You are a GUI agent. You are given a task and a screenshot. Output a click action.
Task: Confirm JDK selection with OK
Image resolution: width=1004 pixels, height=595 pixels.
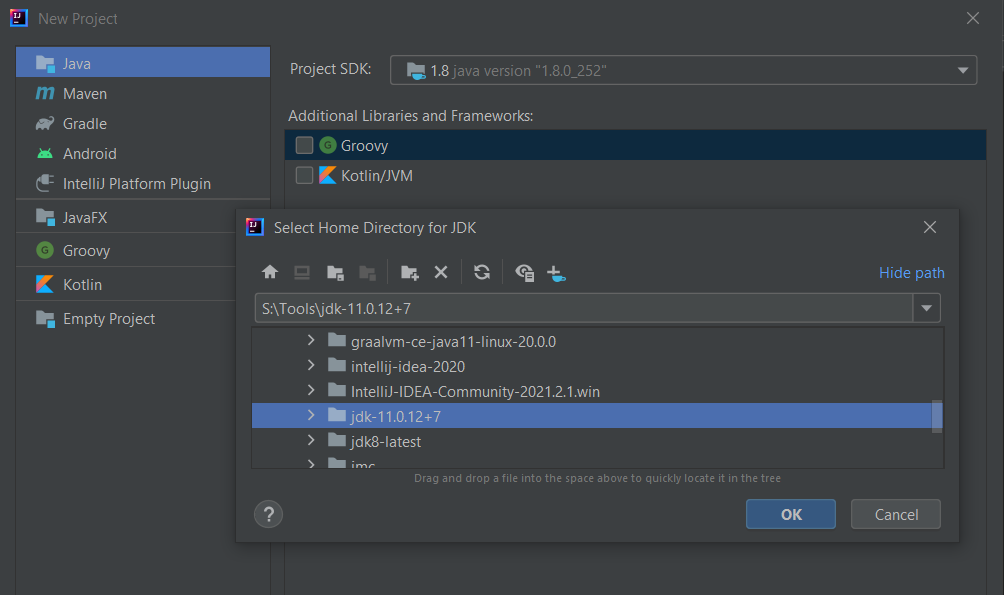point(791,514)
